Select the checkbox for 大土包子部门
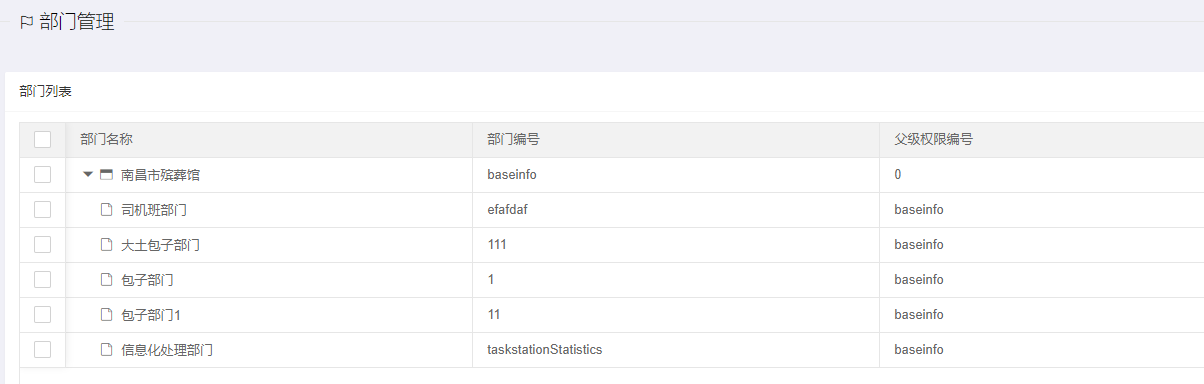 pyautogui.click(x=42, y=245)
